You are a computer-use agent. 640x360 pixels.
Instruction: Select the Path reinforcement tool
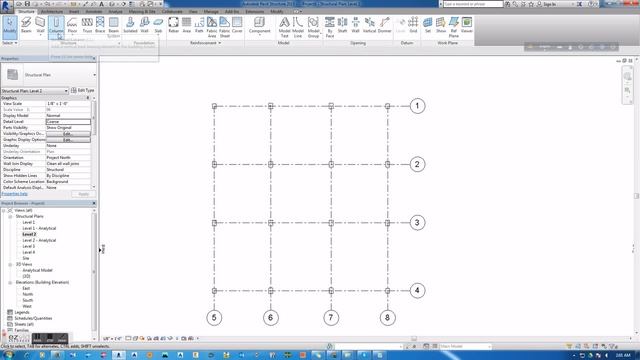(x=199, y=25)
